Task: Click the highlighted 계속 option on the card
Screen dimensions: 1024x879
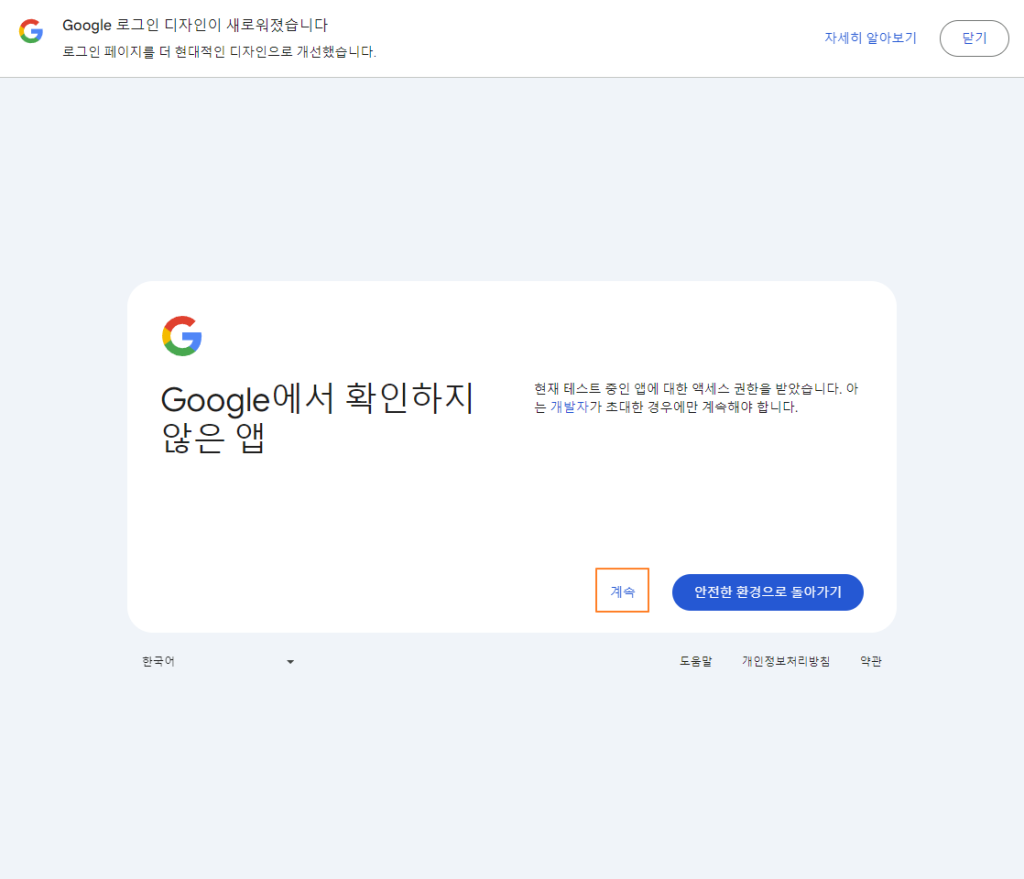Action: (622, 591)
